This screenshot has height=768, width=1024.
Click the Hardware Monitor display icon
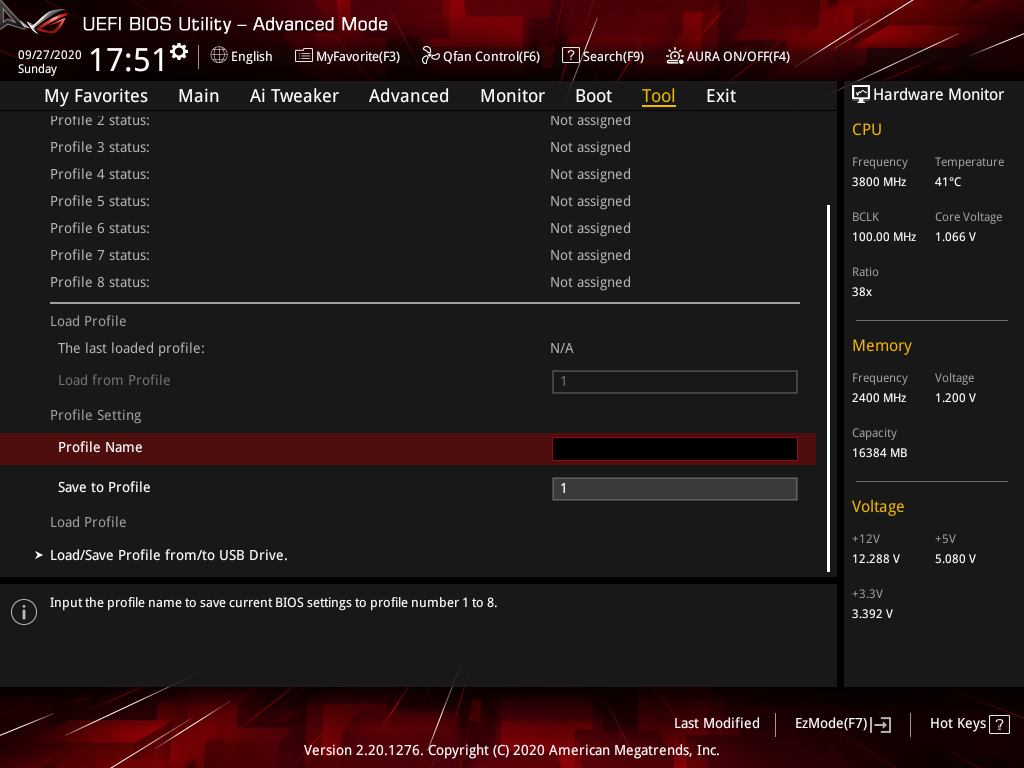(860, 95)
